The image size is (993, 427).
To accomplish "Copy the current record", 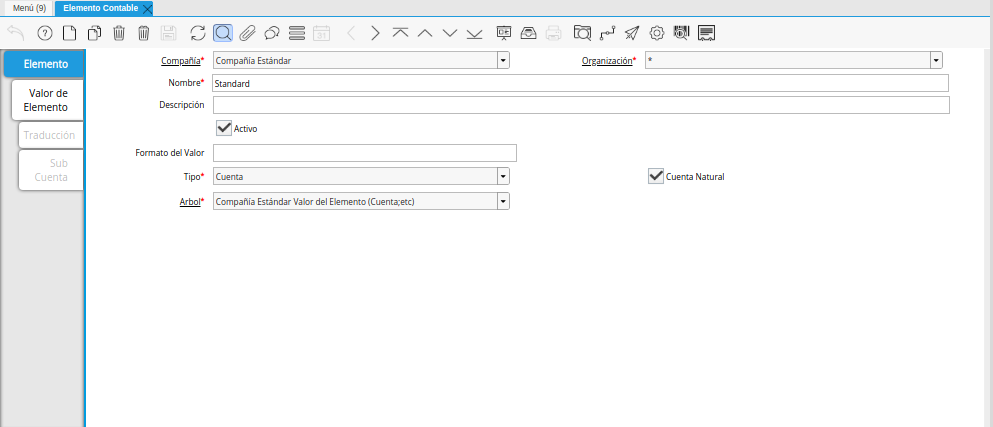I will pos(94,33).
